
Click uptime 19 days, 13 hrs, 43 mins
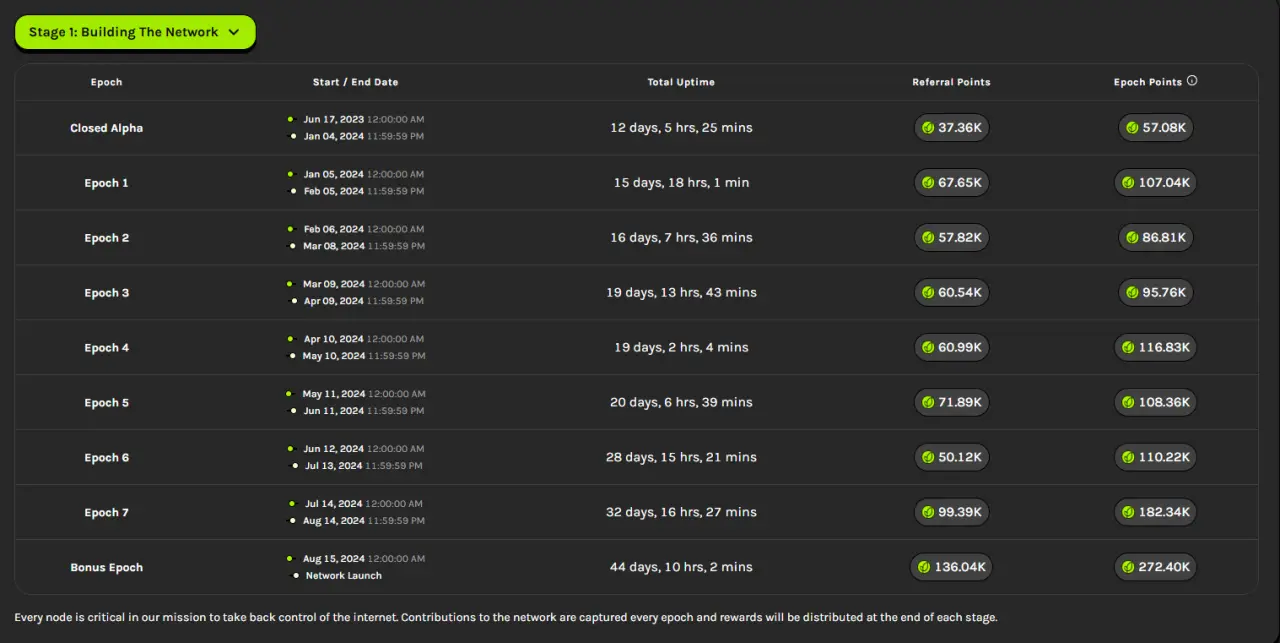(681, 293)
